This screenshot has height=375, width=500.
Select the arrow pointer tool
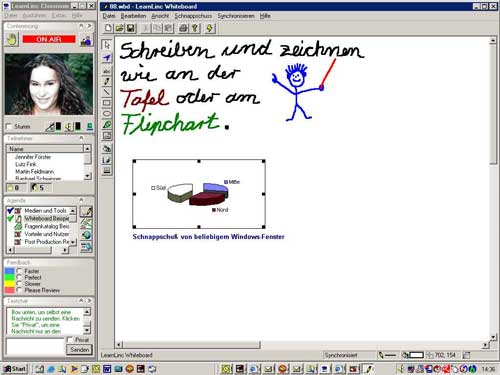point(107,45)
